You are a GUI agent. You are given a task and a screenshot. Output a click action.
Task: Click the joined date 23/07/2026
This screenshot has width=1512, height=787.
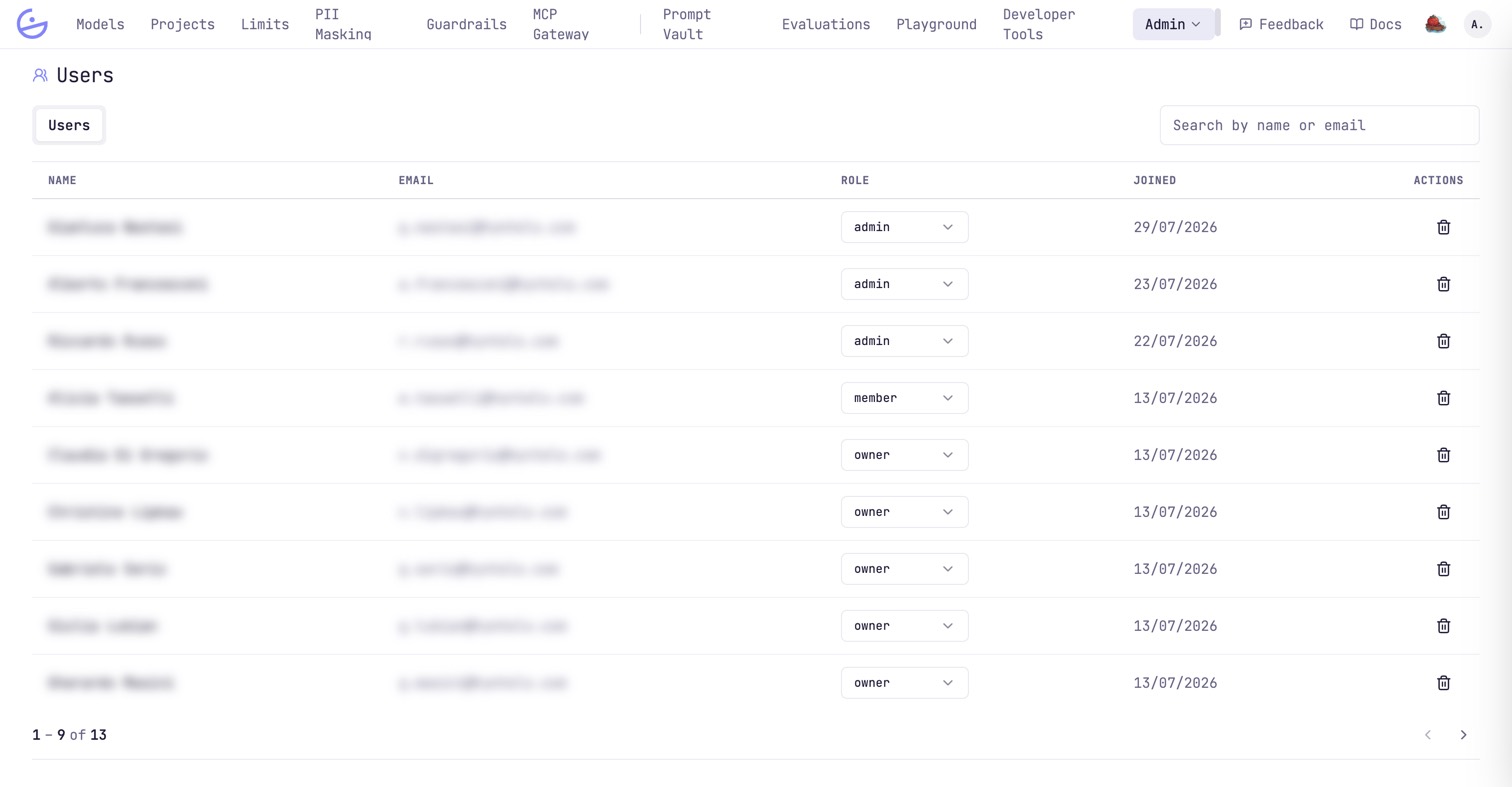pyautogui.click(x=1175, y=284)
